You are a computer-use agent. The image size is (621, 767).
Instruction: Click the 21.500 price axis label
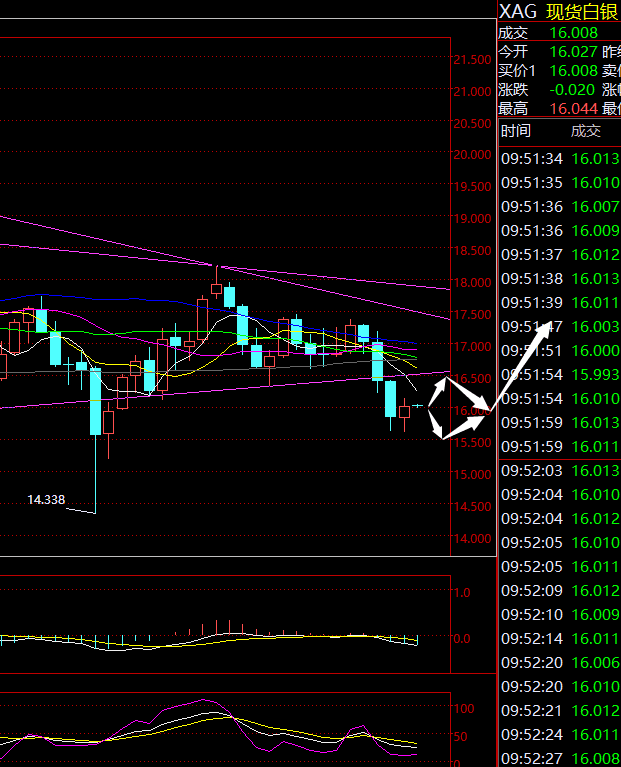472,60
